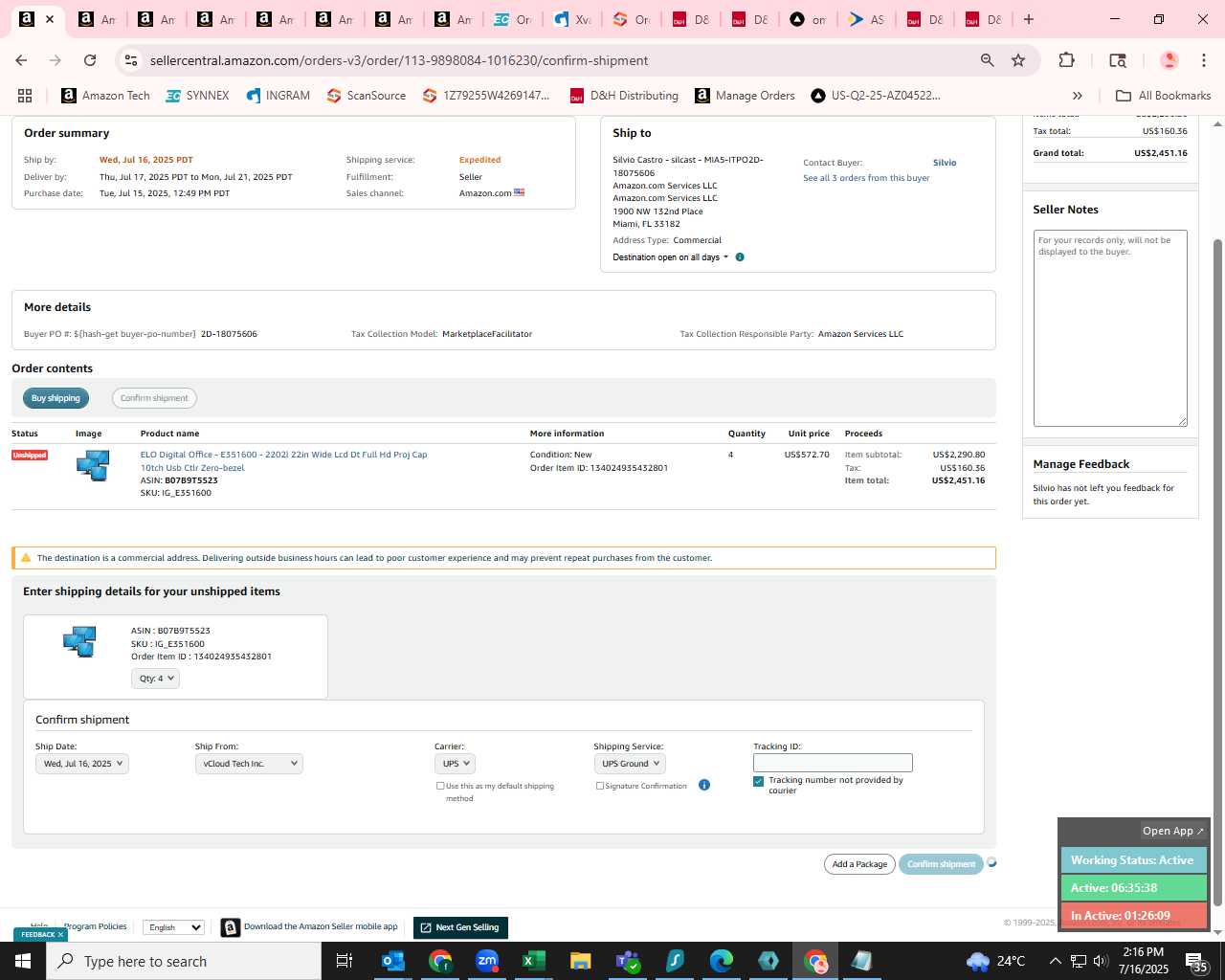Check the Signature Confirmation box

600,786
